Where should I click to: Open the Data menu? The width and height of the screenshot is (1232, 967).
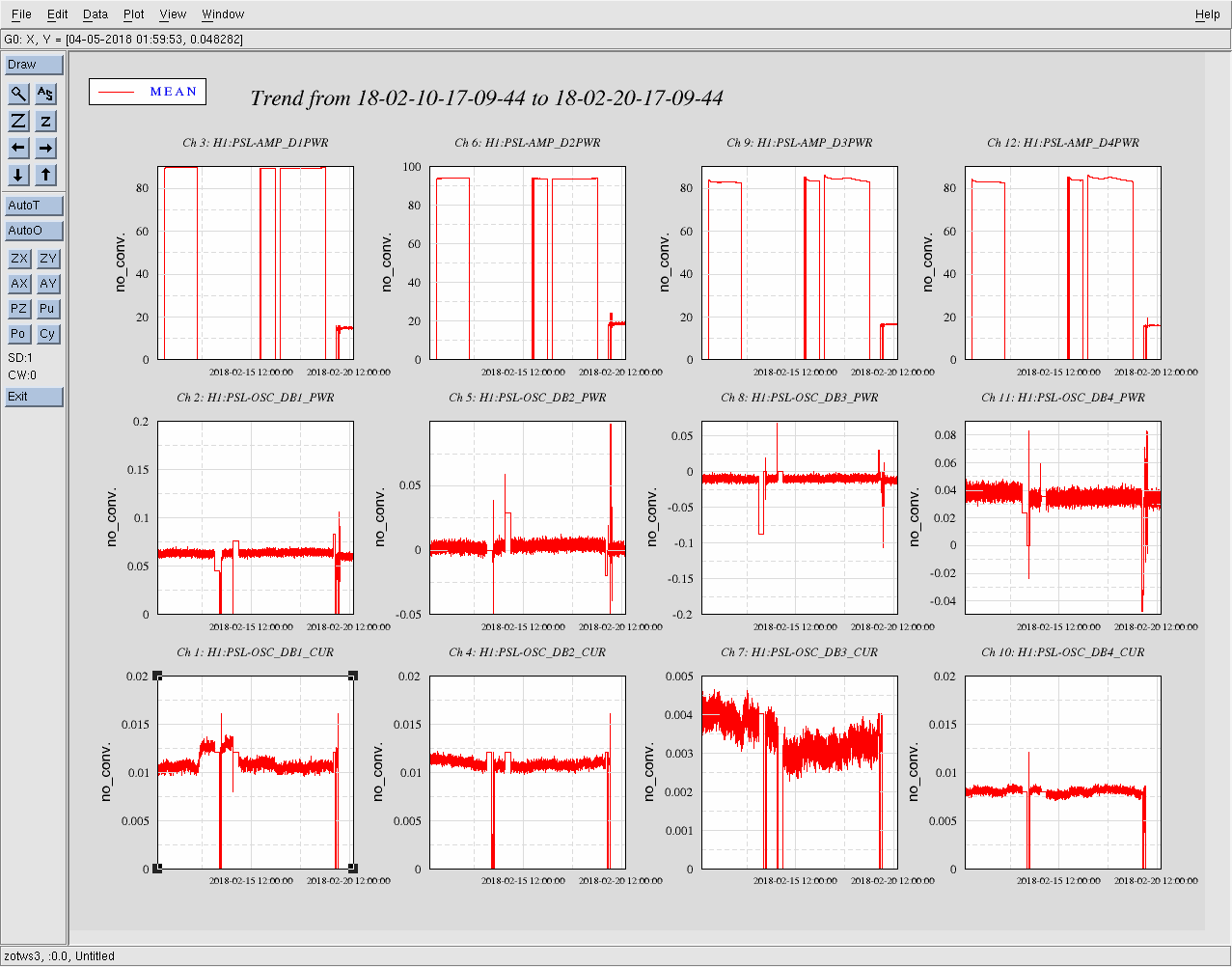(96, 14)
